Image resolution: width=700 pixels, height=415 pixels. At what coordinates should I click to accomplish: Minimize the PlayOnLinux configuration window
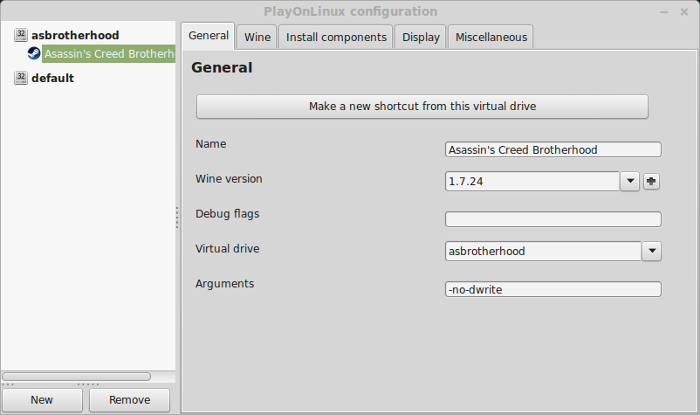coord(664,12)
